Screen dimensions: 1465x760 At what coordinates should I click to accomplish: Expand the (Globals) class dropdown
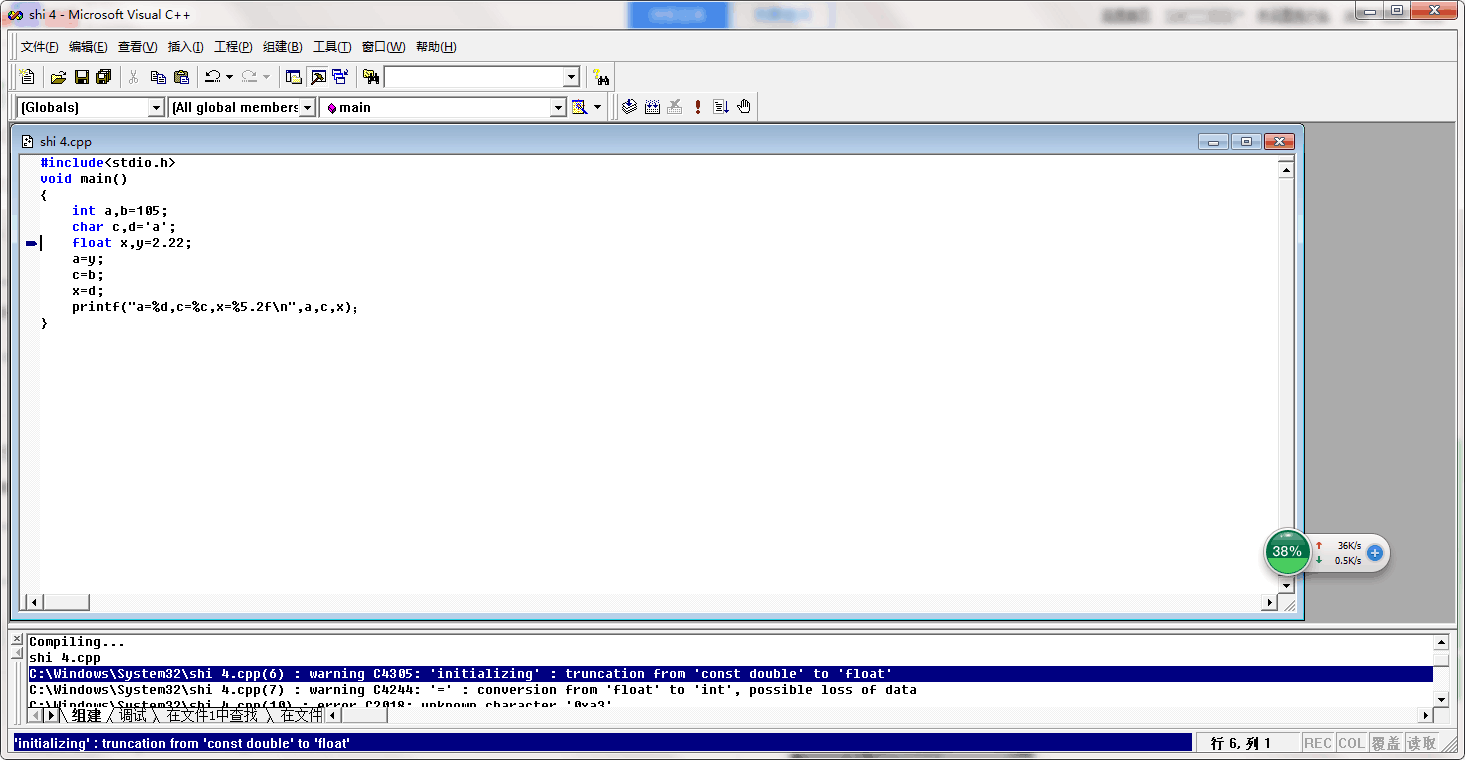coord(156,107)
